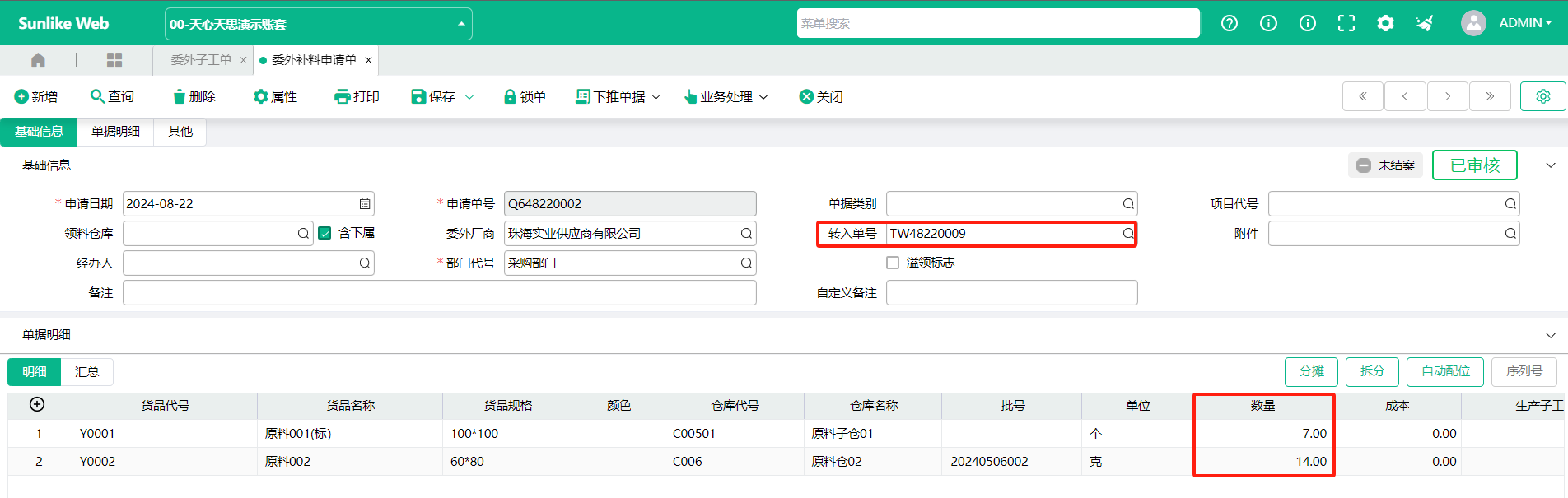
Task: Uncheck the 含下属 checkbox
Action: [324, 233]
